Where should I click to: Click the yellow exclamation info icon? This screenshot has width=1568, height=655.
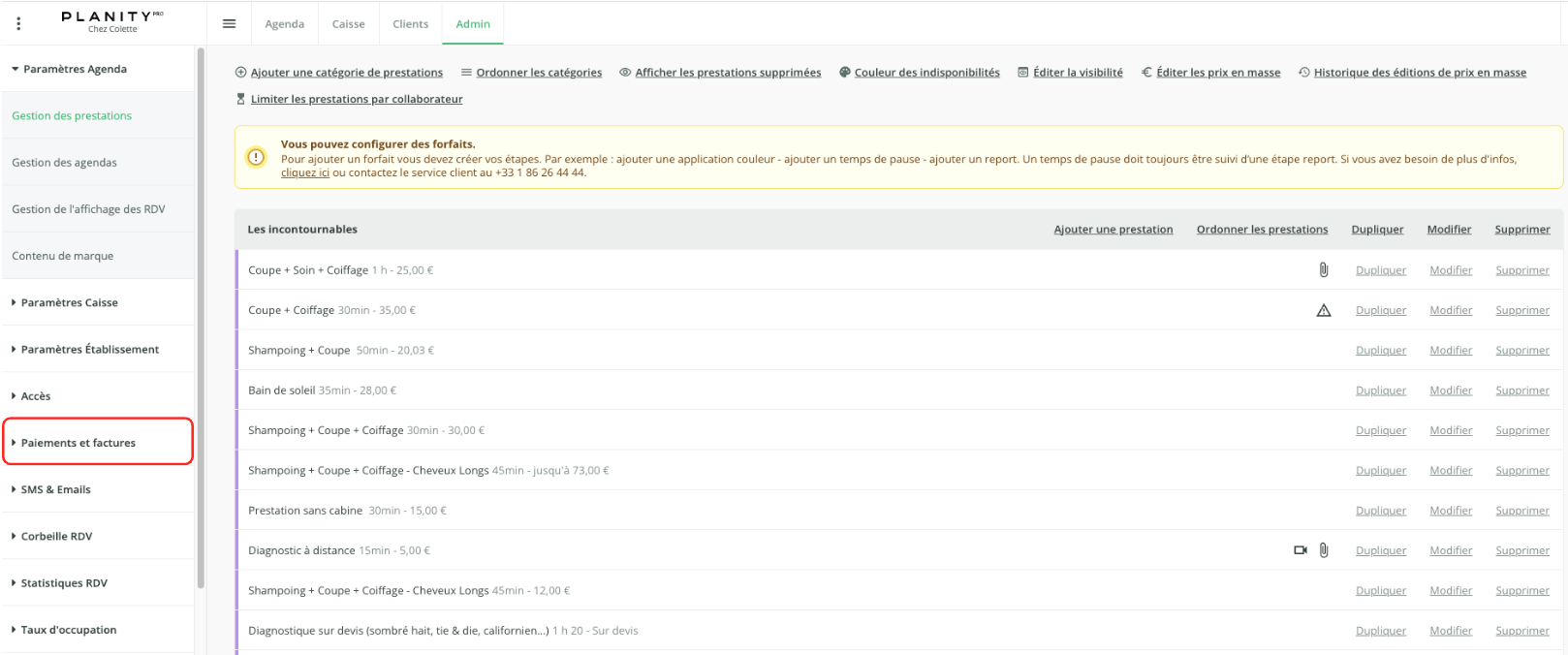256,157
